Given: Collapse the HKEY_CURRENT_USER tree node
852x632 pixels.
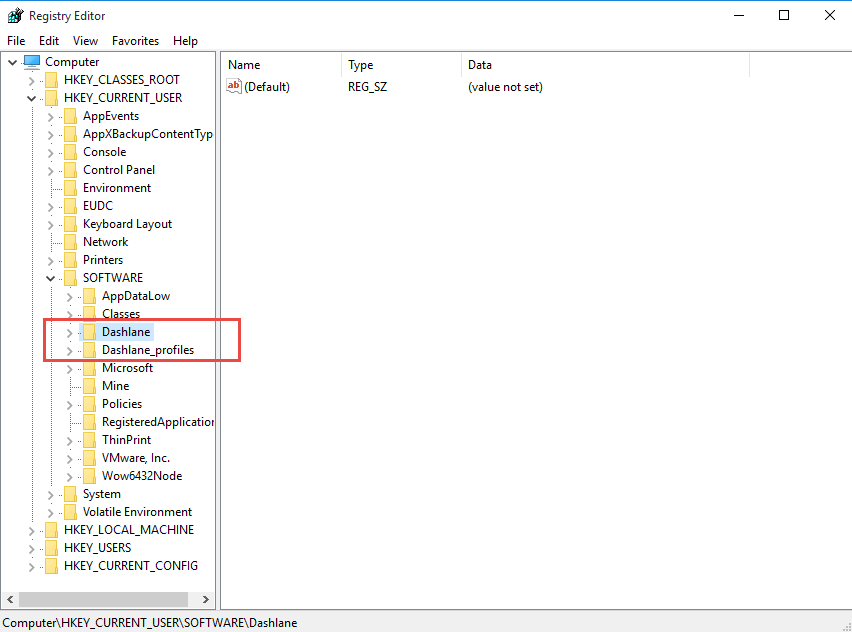Looking at the screenshot, I should (31, 98).
